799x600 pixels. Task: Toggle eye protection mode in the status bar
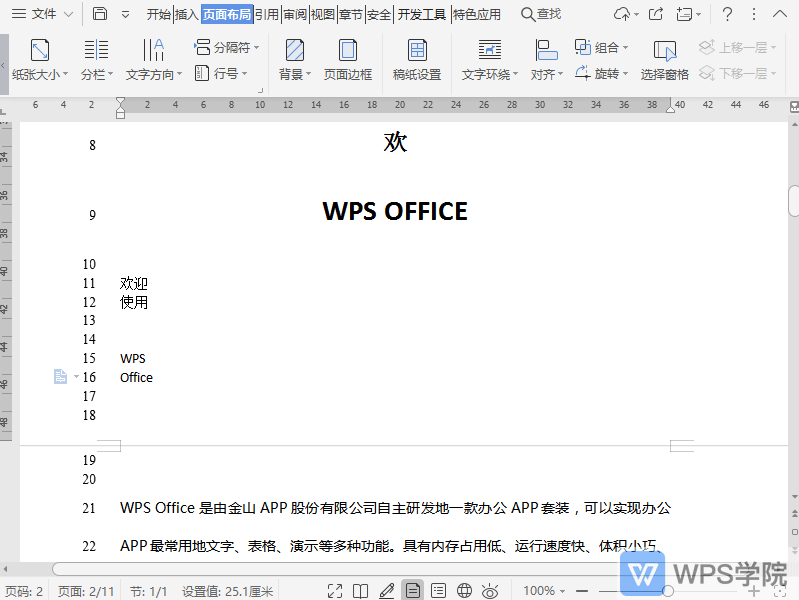pos(490,591)
